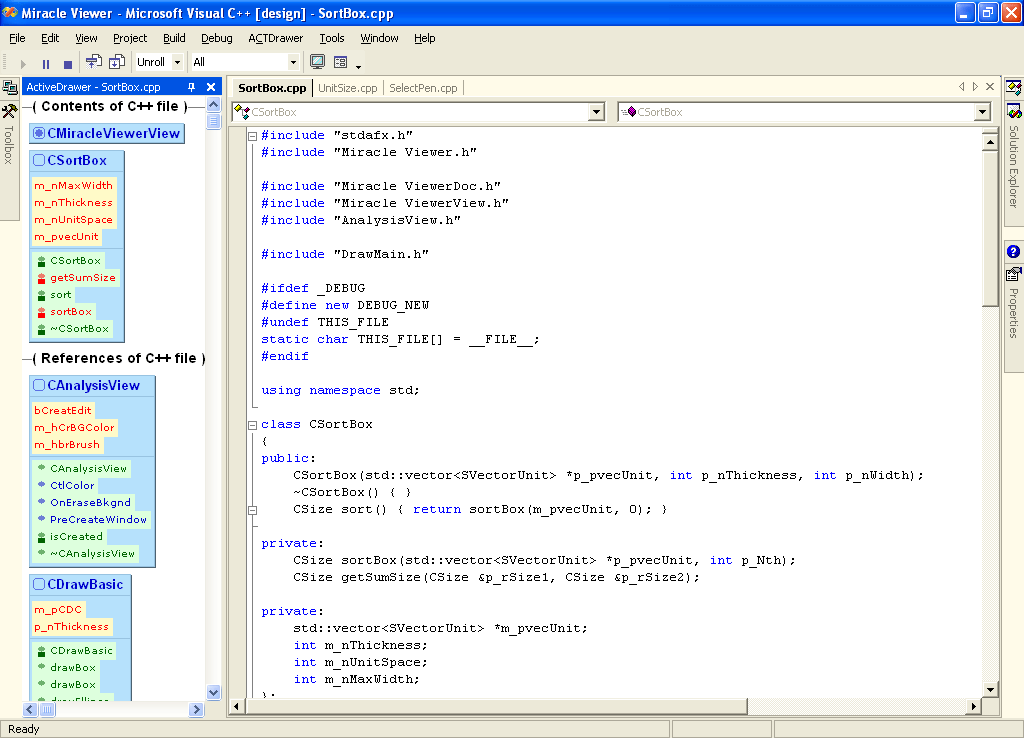Viewport: 1024px width, 738px height.
Task: Collapse the outline box at the sort() line
Action: [253, 510]
